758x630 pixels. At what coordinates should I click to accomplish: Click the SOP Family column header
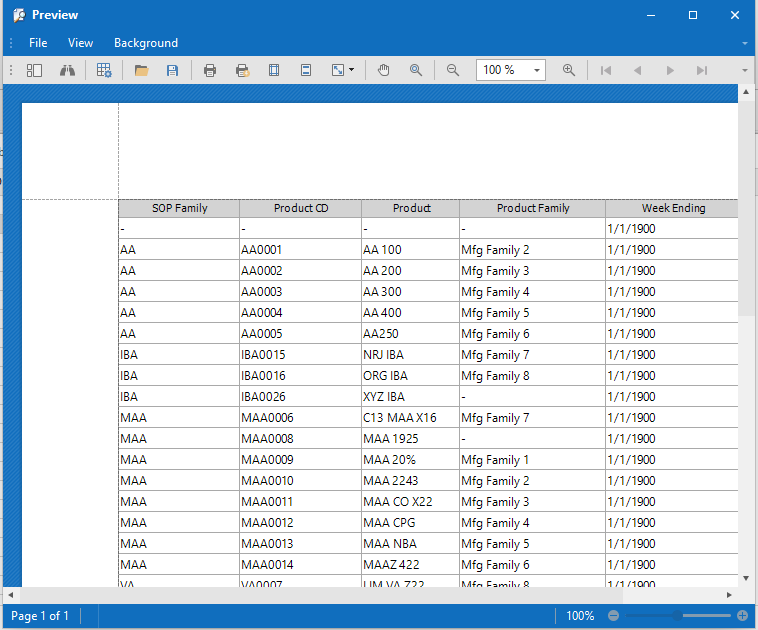[179, 208]
